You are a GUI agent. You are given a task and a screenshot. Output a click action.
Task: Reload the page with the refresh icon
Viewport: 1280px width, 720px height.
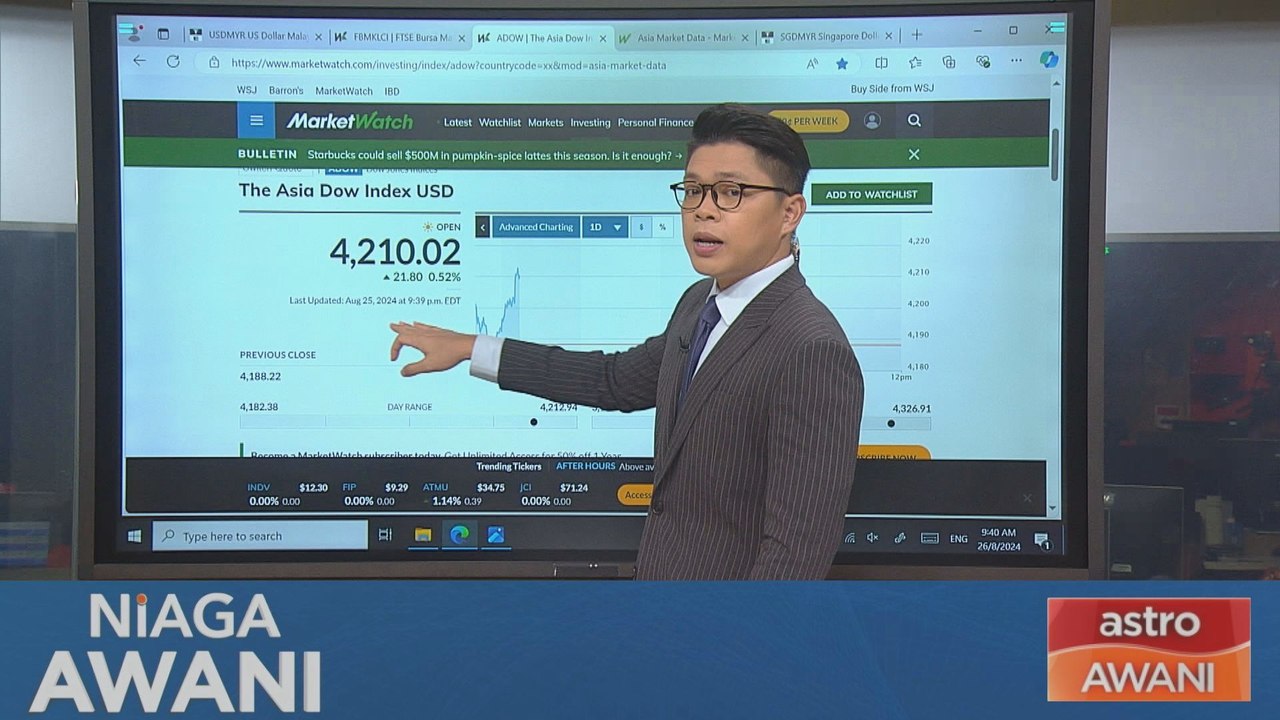172,62
